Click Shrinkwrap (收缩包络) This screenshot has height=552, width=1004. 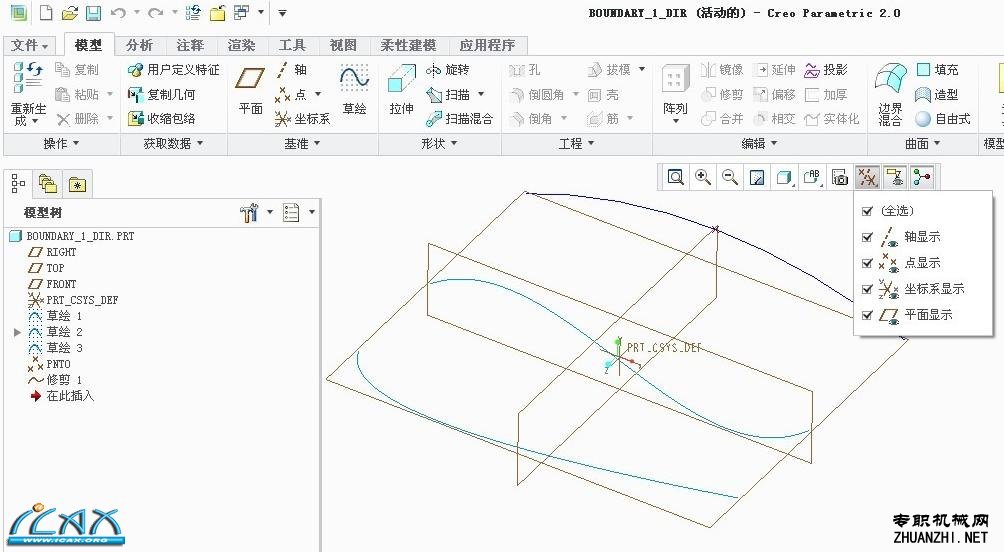click(161, 118)
